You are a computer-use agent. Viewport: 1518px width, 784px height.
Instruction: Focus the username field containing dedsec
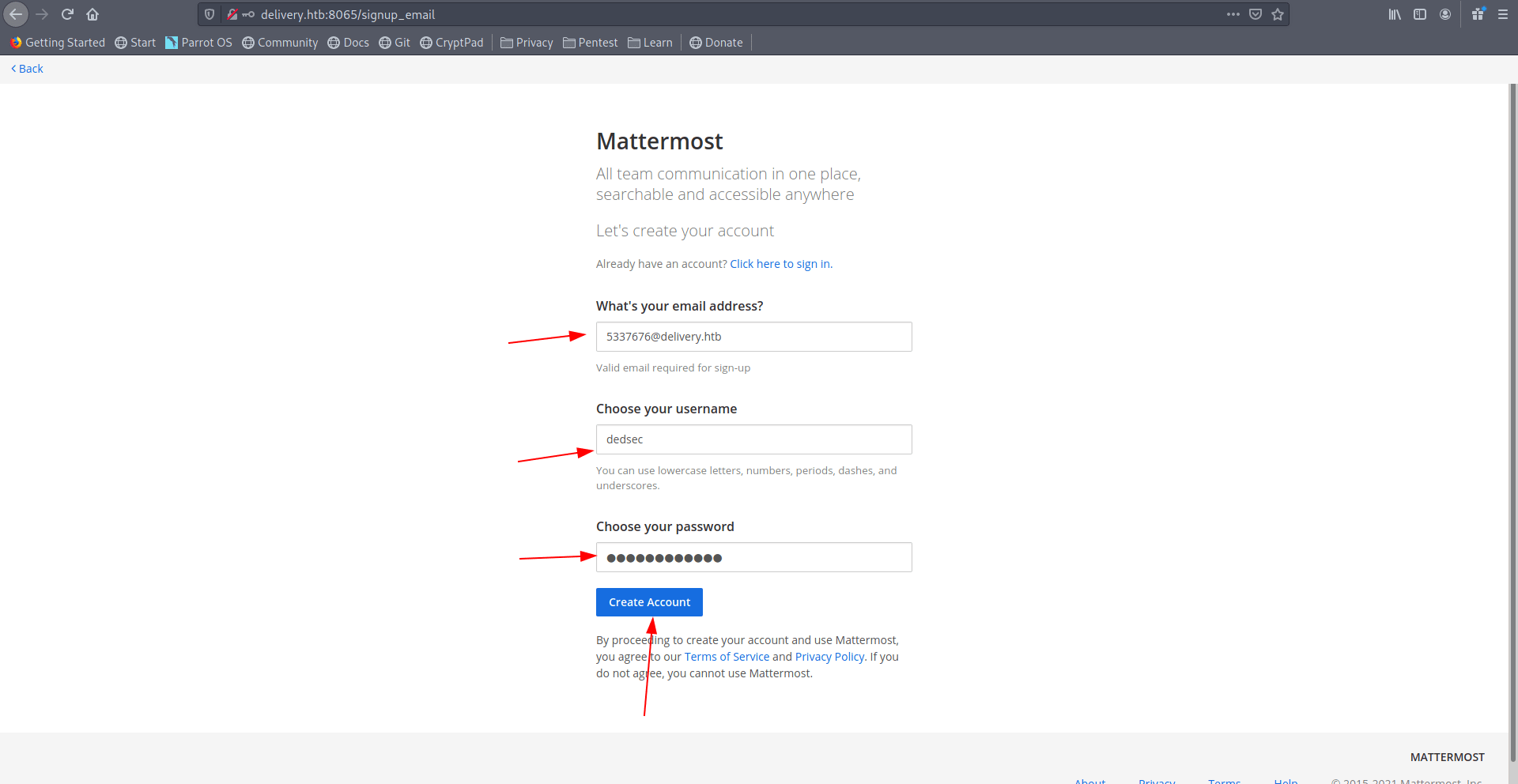click(x=753, y=439)
